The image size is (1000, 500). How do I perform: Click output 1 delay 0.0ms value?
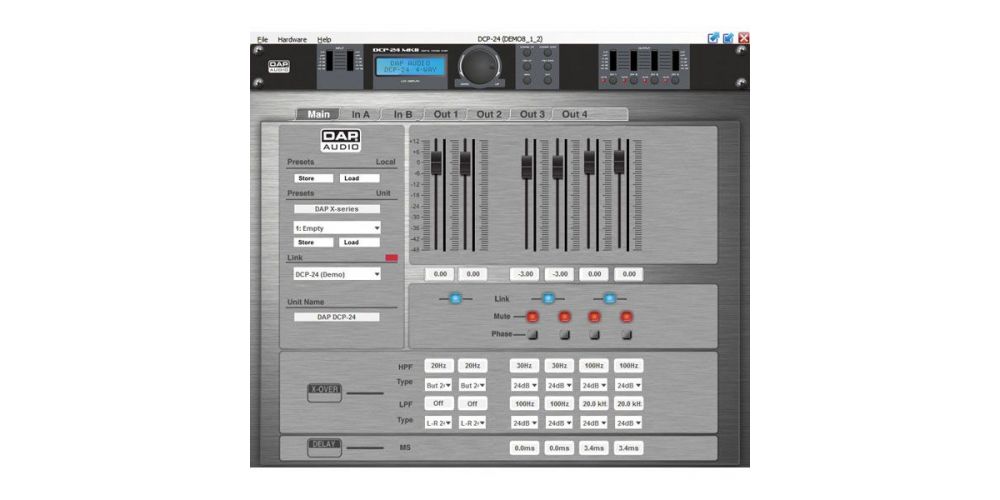(524, 448)
